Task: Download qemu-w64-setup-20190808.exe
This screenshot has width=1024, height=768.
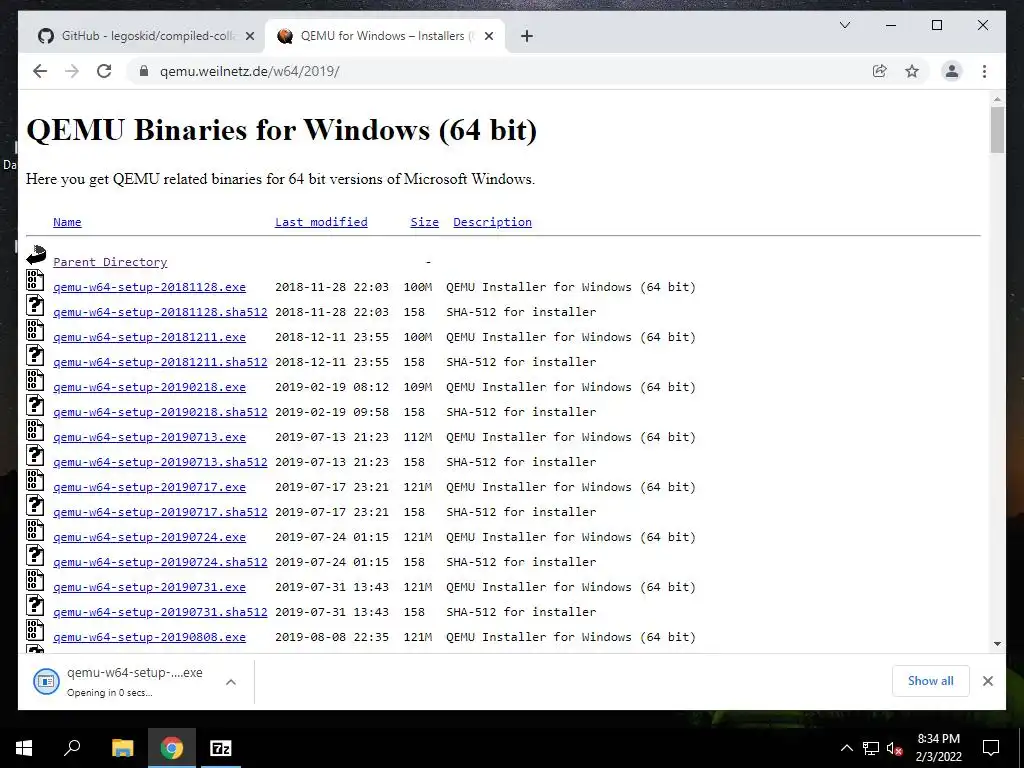Action: (x=150, y=637)
